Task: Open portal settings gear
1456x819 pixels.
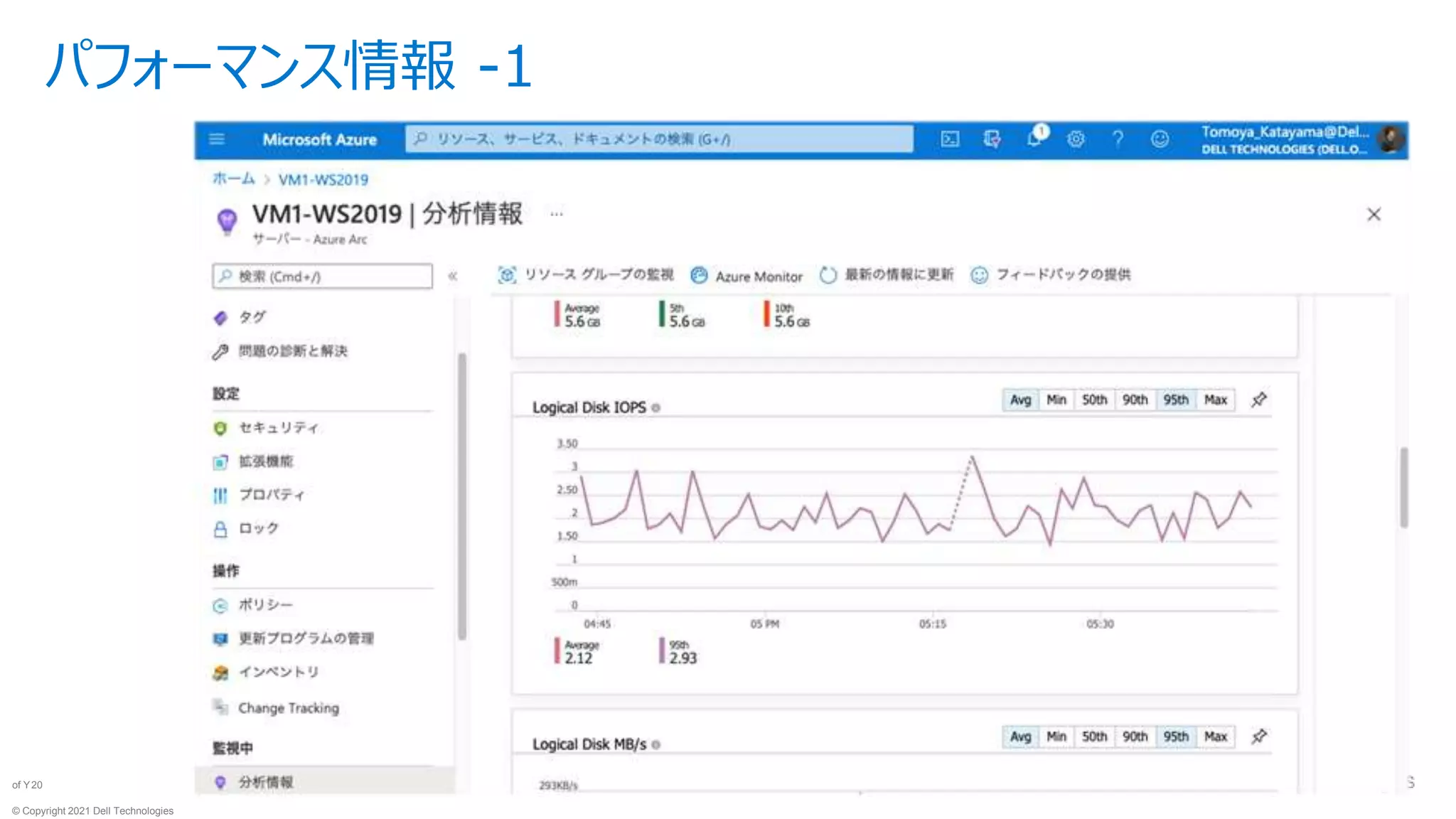Action: pyautogui.click(x=1076, y=139)
